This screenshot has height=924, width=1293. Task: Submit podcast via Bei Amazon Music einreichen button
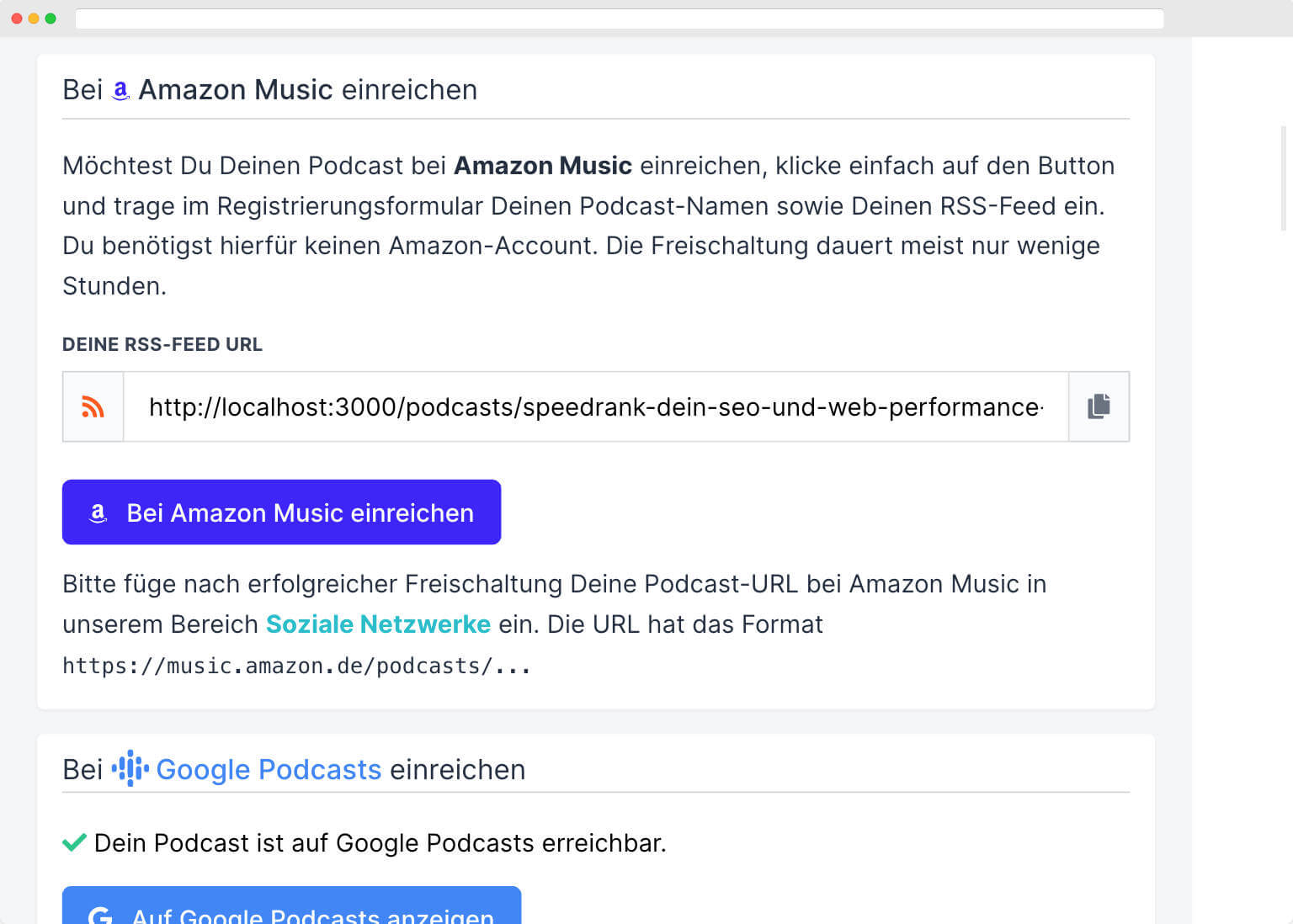point(281,512)
